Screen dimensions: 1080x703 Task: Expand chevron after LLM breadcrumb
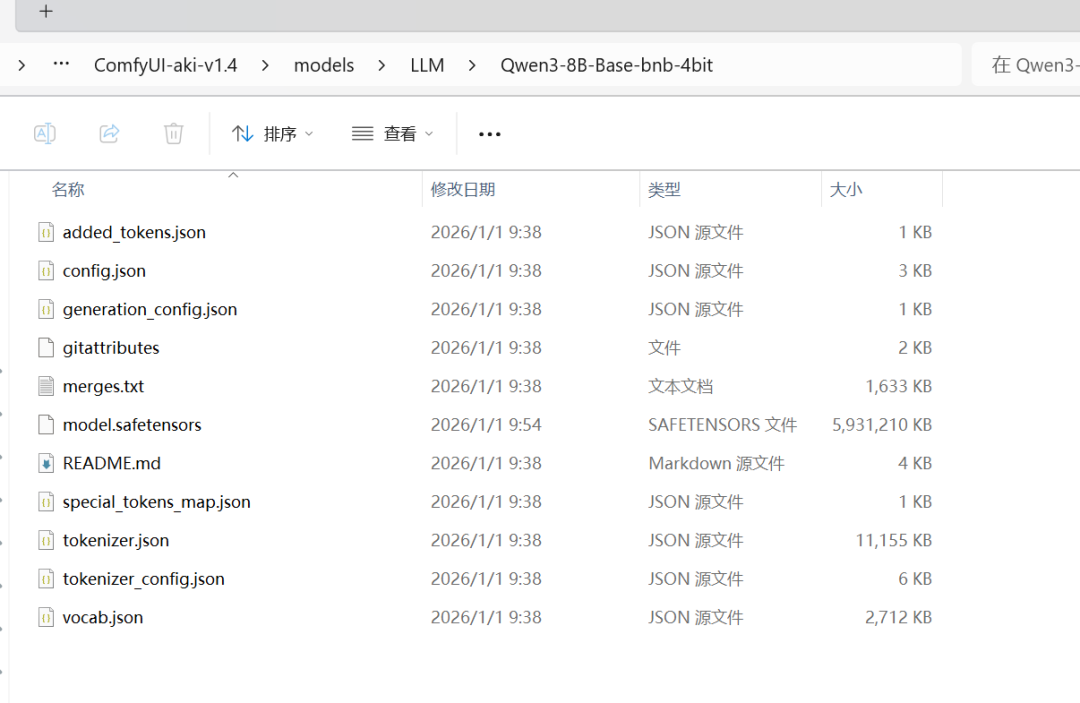click(x=472, y=66)
